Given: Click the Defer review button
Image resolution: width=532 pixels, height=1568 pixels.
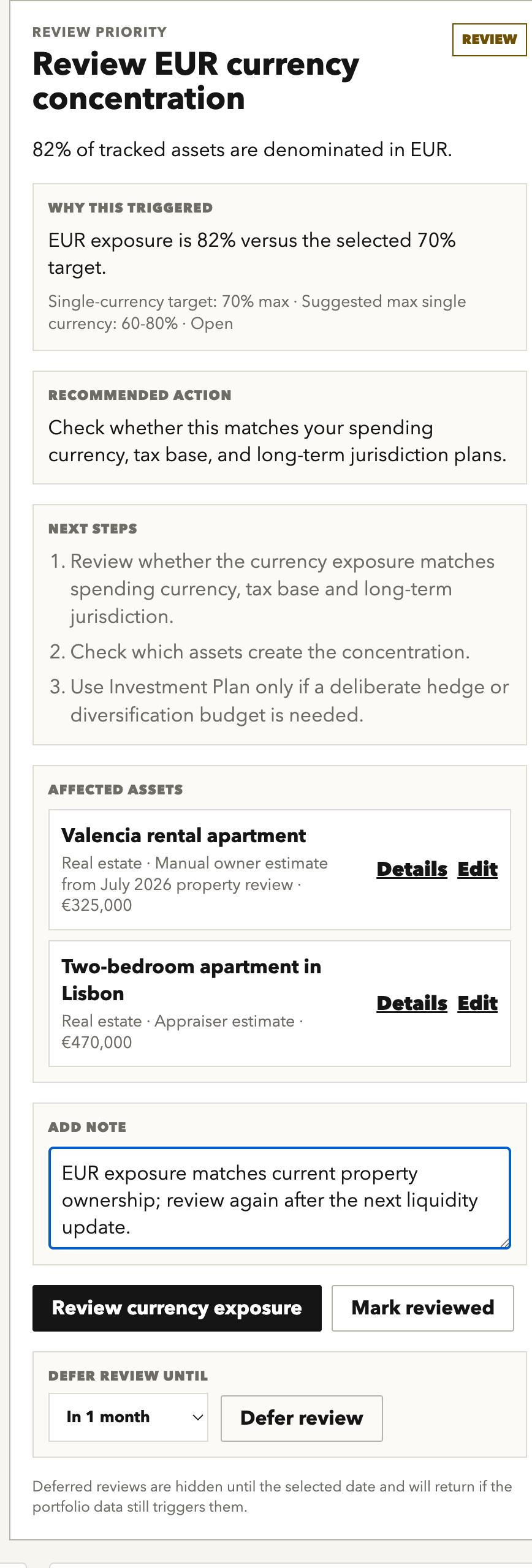Looking at the screenshot, I should point(302,1418).
